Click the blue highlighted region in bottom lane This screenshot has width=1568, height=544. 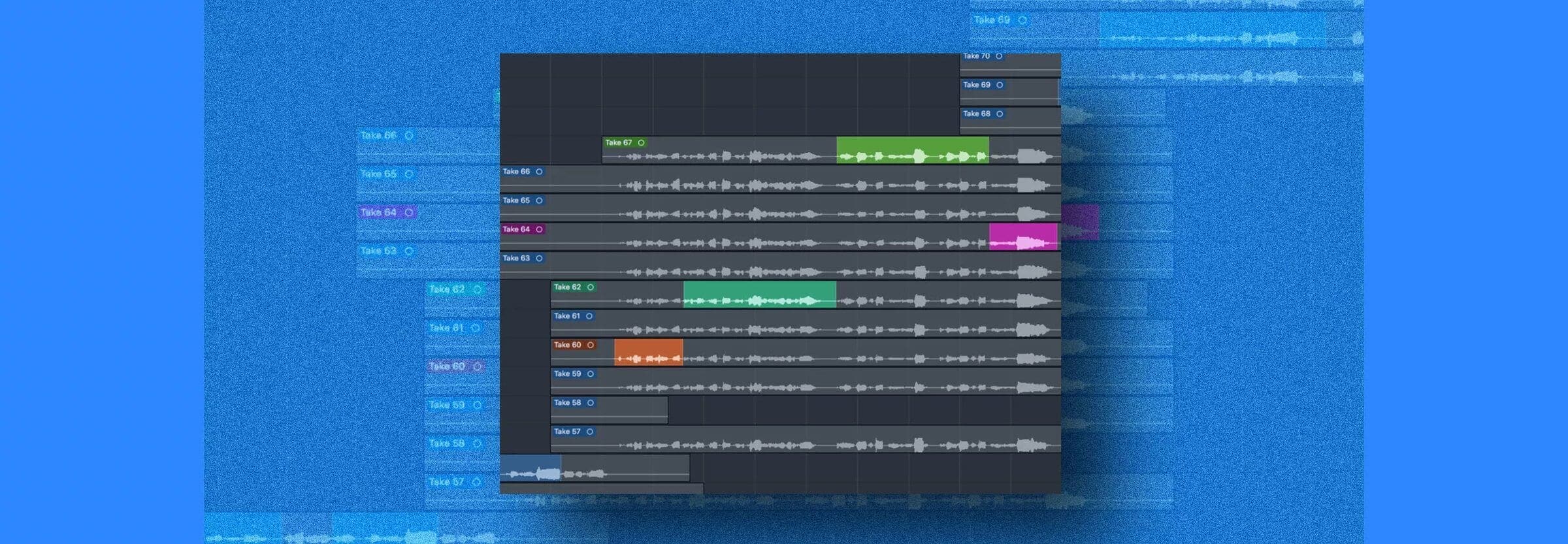pyautogui.click(x=531, y=468)
